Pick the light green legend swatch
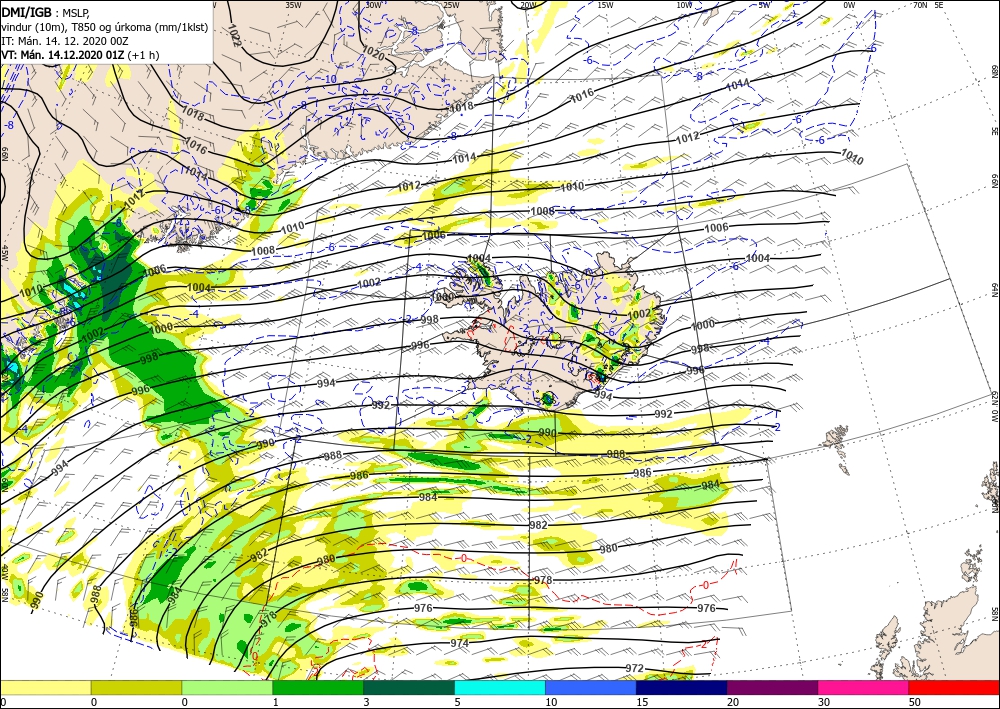The image size is (1000, 709). pyautogui.click(x=227, y=687)
